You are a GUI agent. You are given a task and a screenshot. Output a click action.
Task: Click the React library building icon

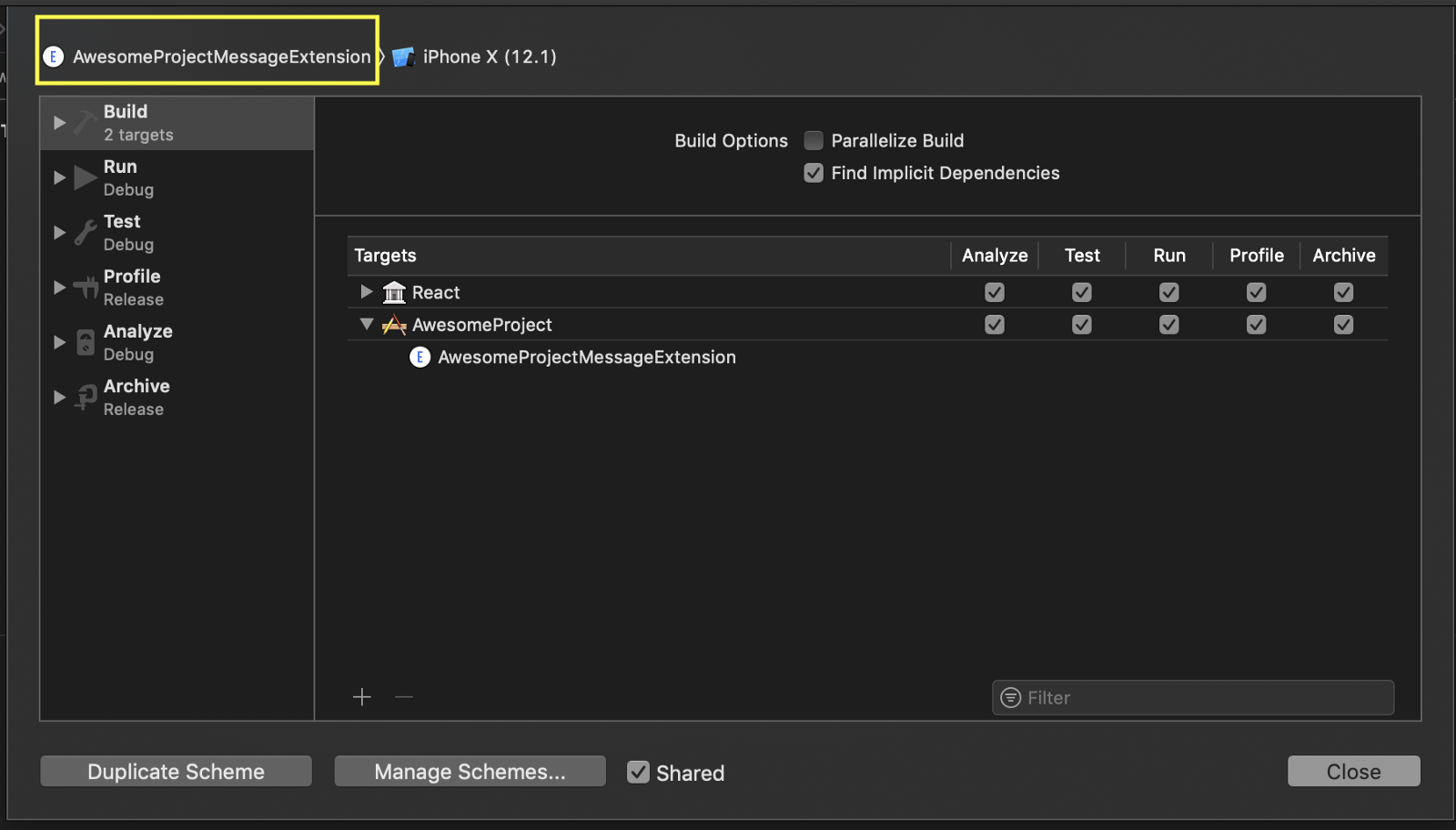pyautogui.click(x=394, y=292)
